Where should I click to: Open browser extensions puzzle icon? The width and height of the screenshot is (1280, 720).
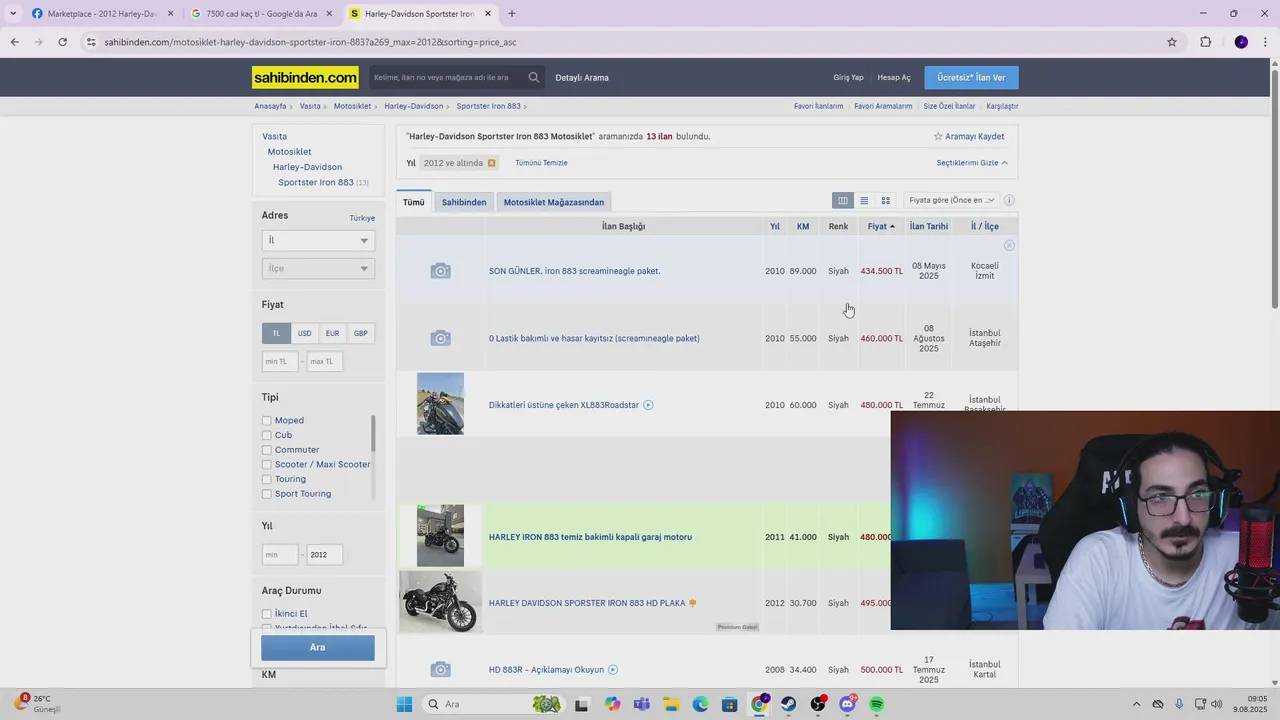tap(1205, 42)
